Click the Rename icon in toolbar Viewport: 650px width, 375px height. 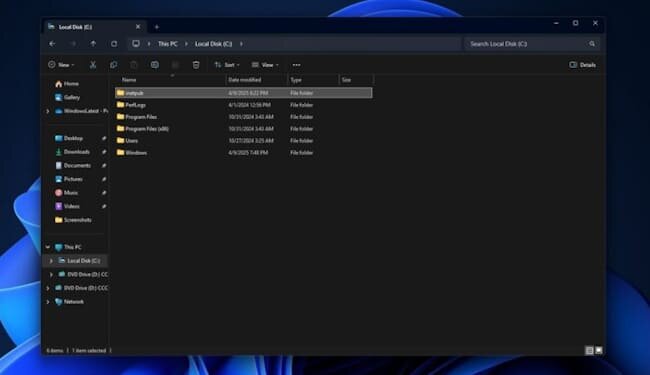pos(155,65)
